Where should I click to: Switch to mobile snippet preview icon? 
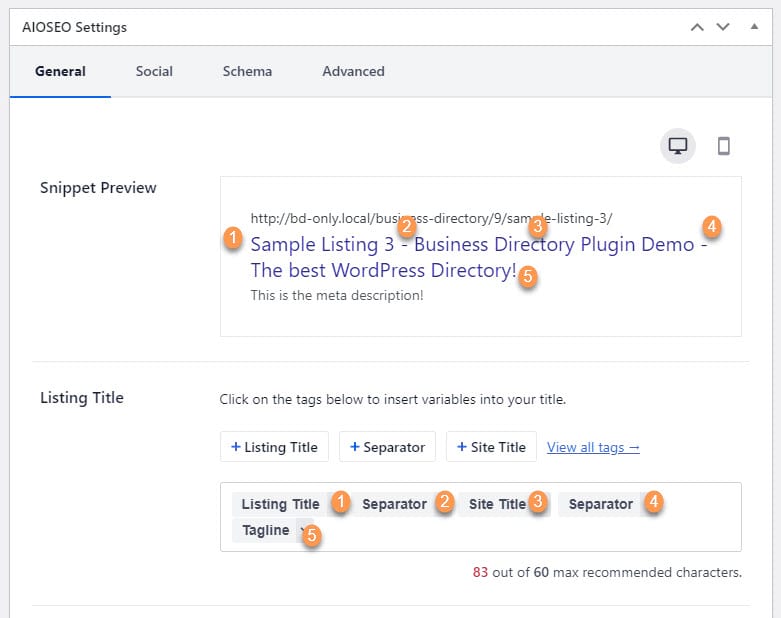(x=723, y=146)
